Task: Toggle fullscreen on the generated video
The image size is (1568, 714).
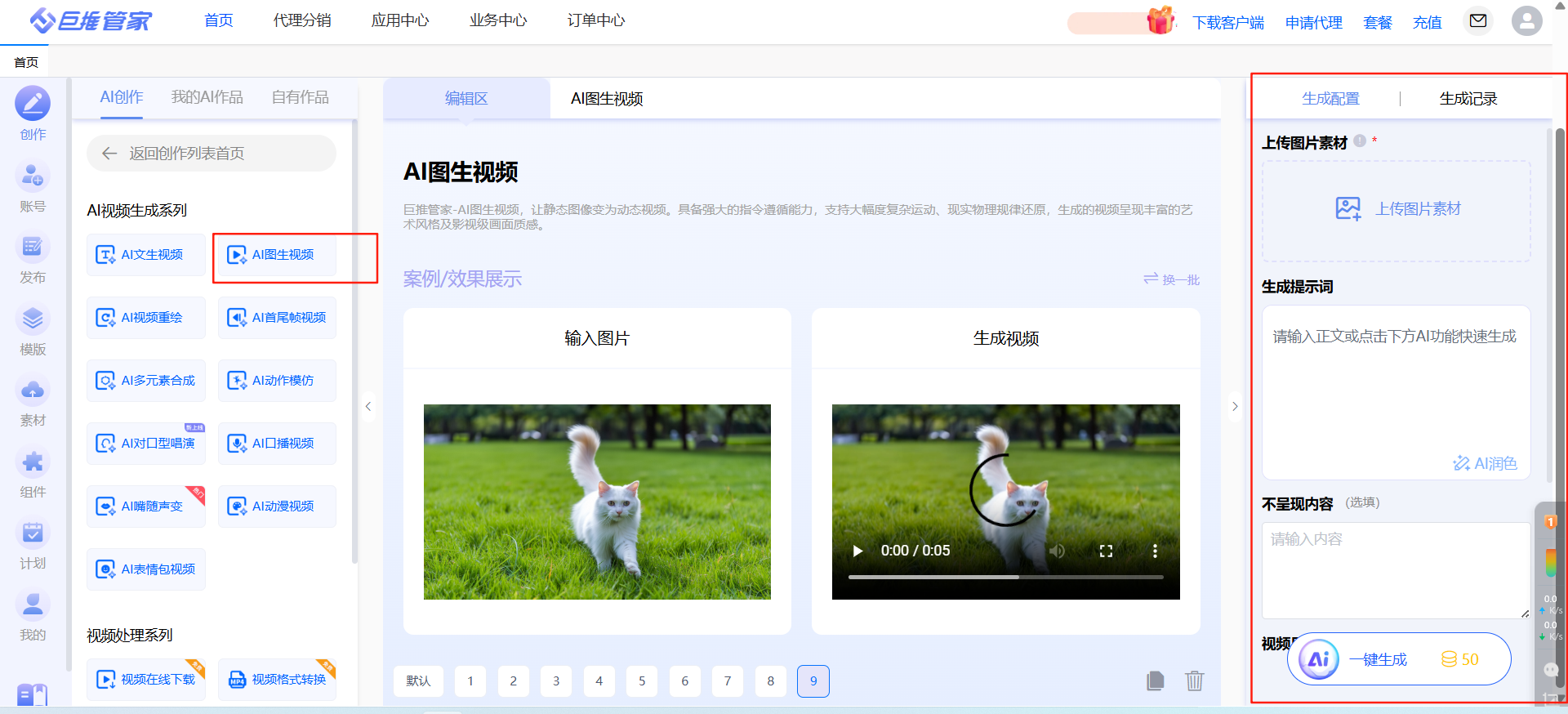Action: [x=1106, y=551]
